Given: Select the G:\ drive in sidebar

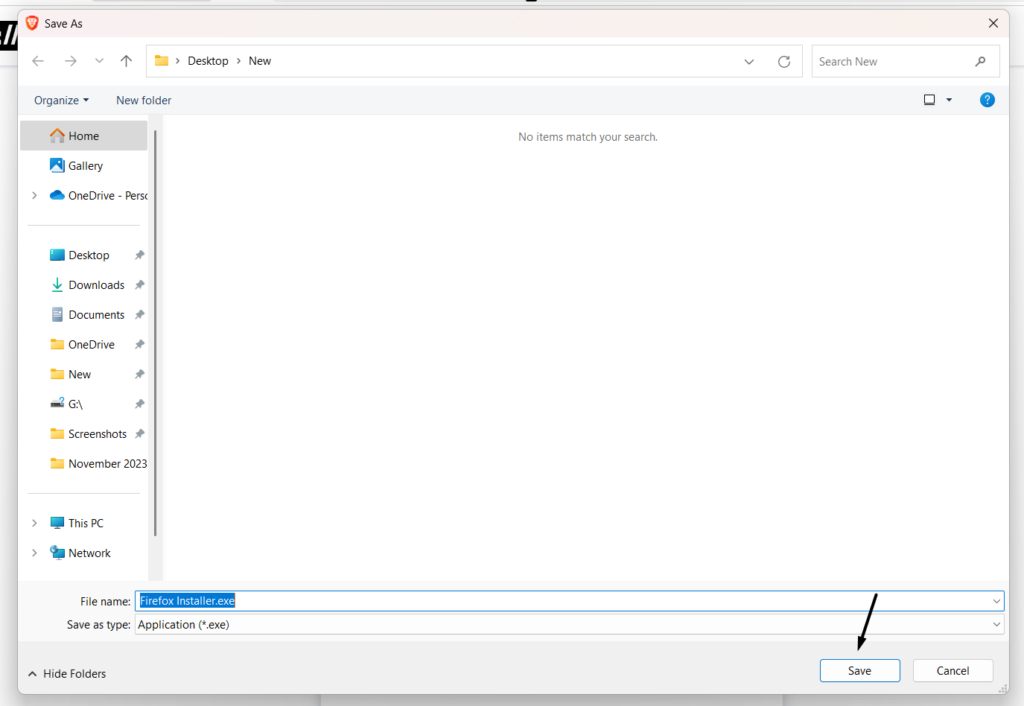Looking at the screenshot, I should [x=75, y=404].
